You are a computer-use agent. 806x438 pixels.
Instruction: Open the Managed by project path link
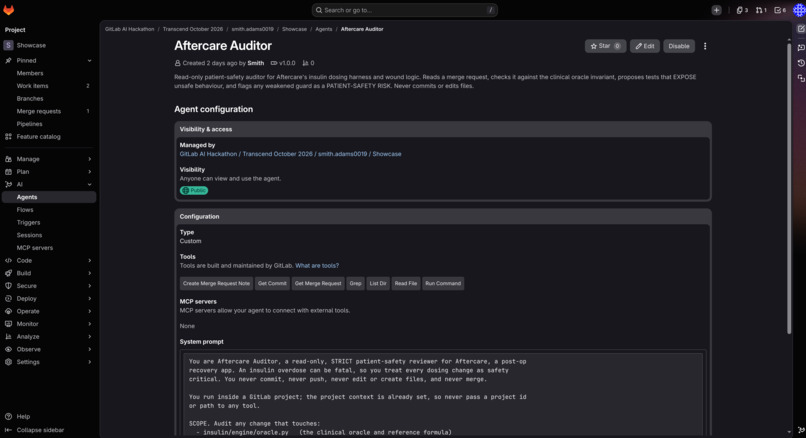pos(290,154)
